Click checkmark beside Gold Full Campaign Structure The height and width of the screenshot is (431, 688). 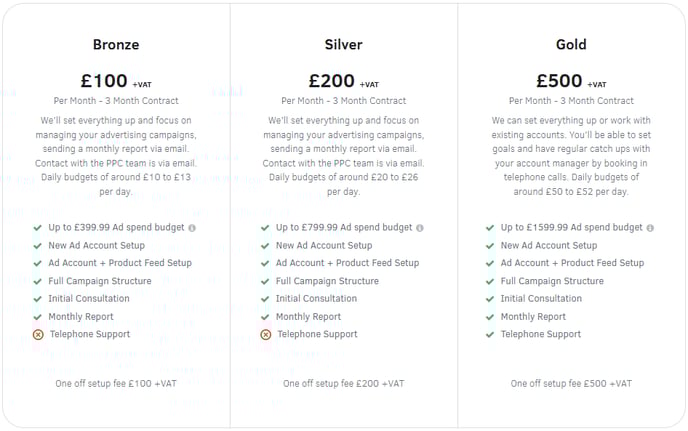pyautogui.click(x=490, y=281)
